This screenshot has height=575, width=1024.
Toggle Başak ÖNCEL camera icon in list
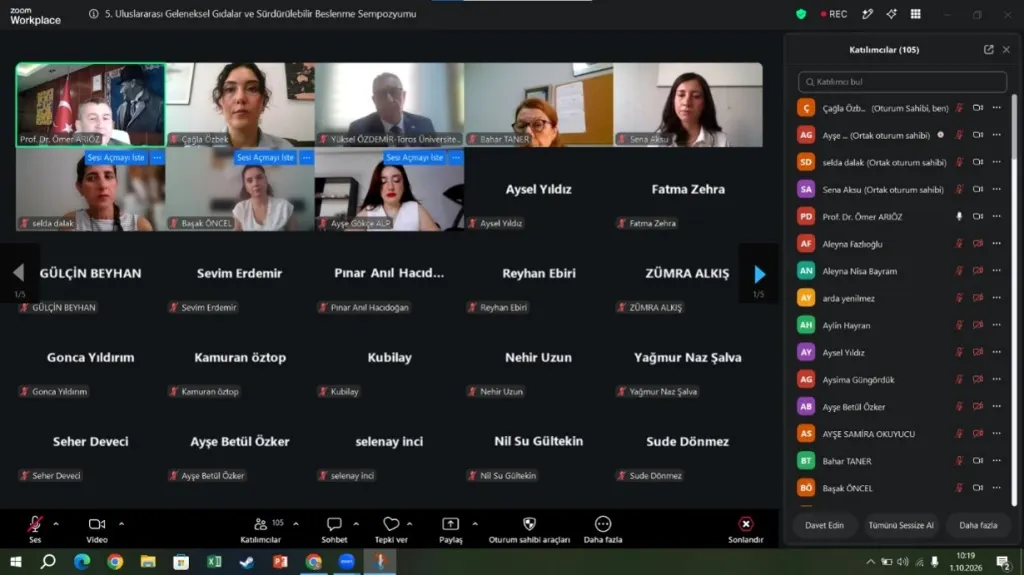978,487
